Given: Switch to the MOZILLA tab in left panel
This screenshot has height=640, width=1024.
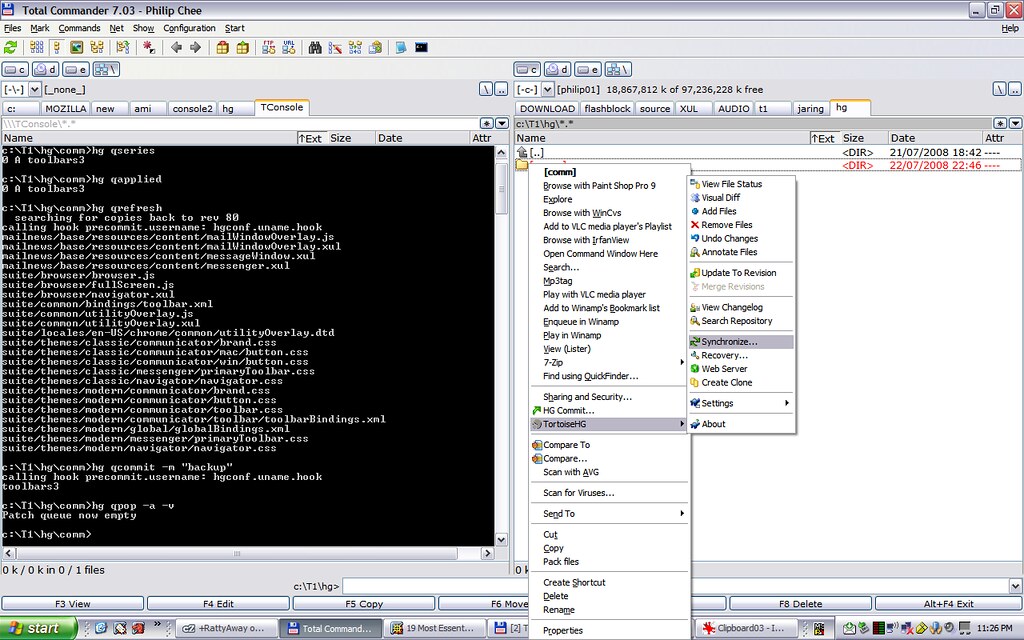Looking at the screenshot, I should 65,108.
